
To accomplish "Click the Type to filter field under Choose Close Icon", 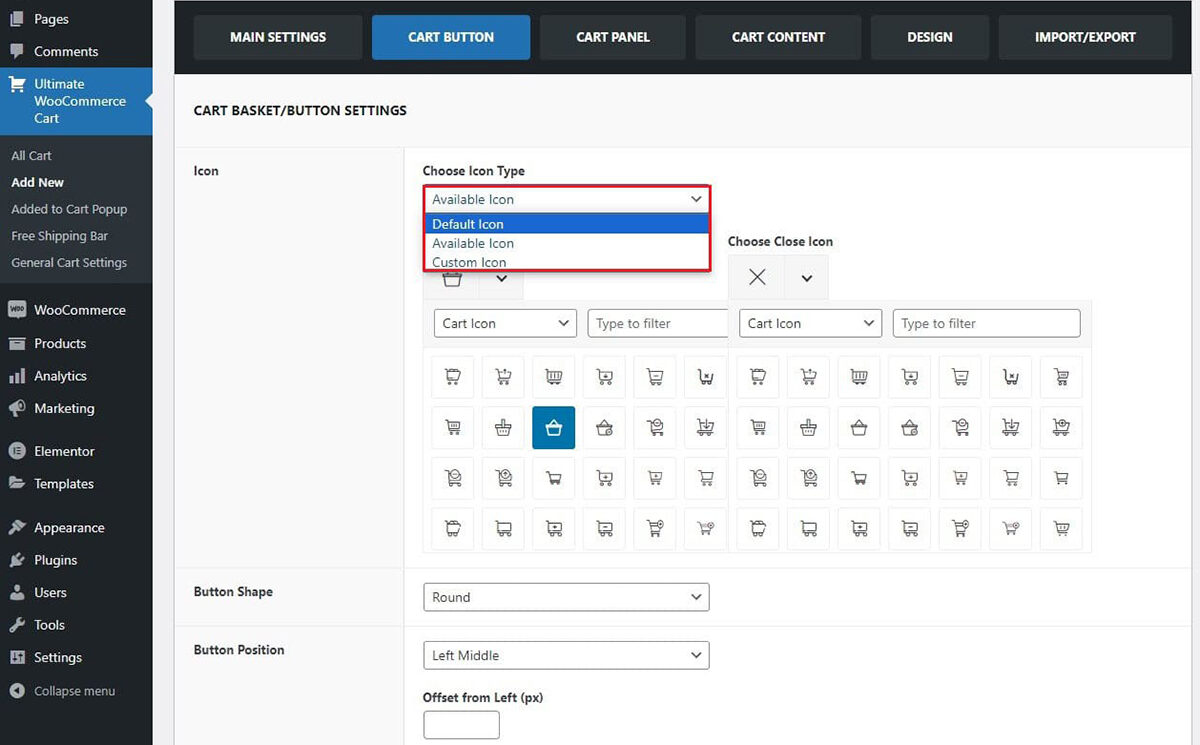I will pos(986,323).
